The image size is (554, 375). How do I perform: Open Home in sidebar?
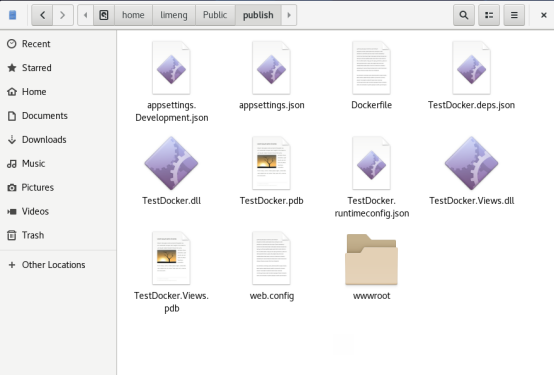[x=58, y=92]
